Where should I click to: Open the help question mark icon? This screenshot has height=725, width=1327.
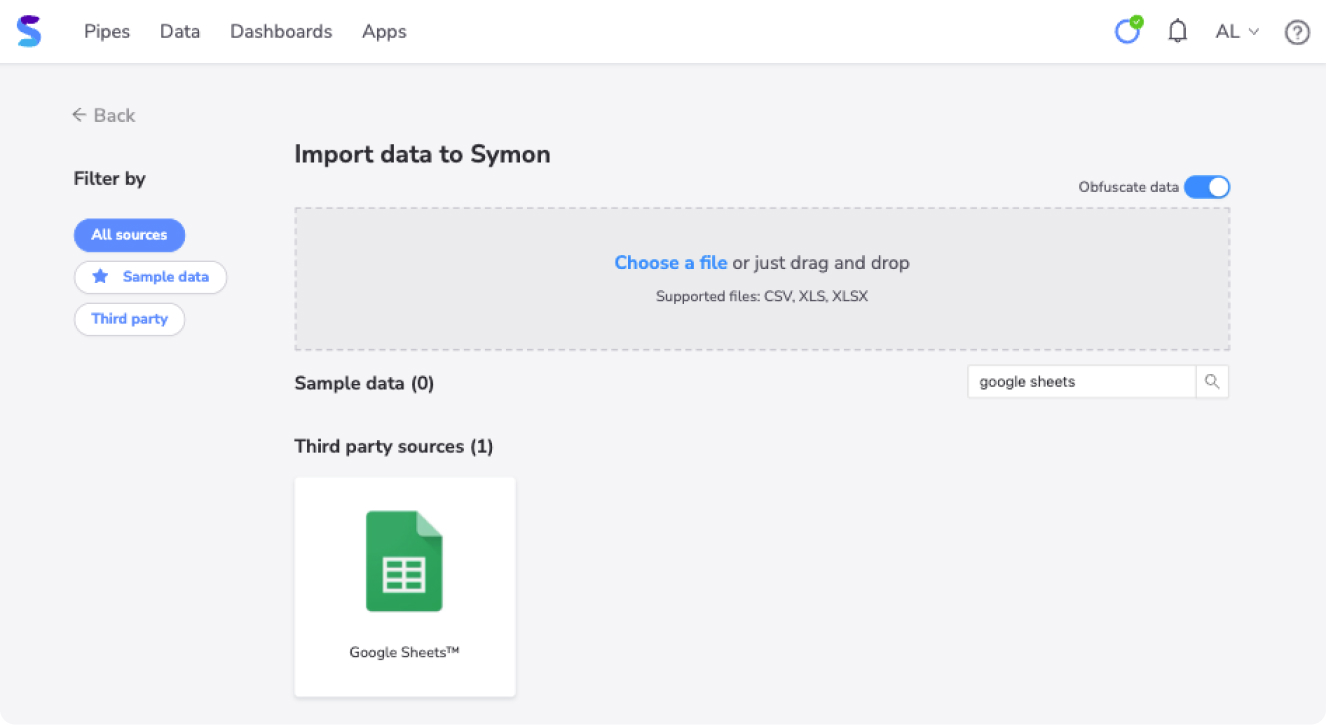1297,32
